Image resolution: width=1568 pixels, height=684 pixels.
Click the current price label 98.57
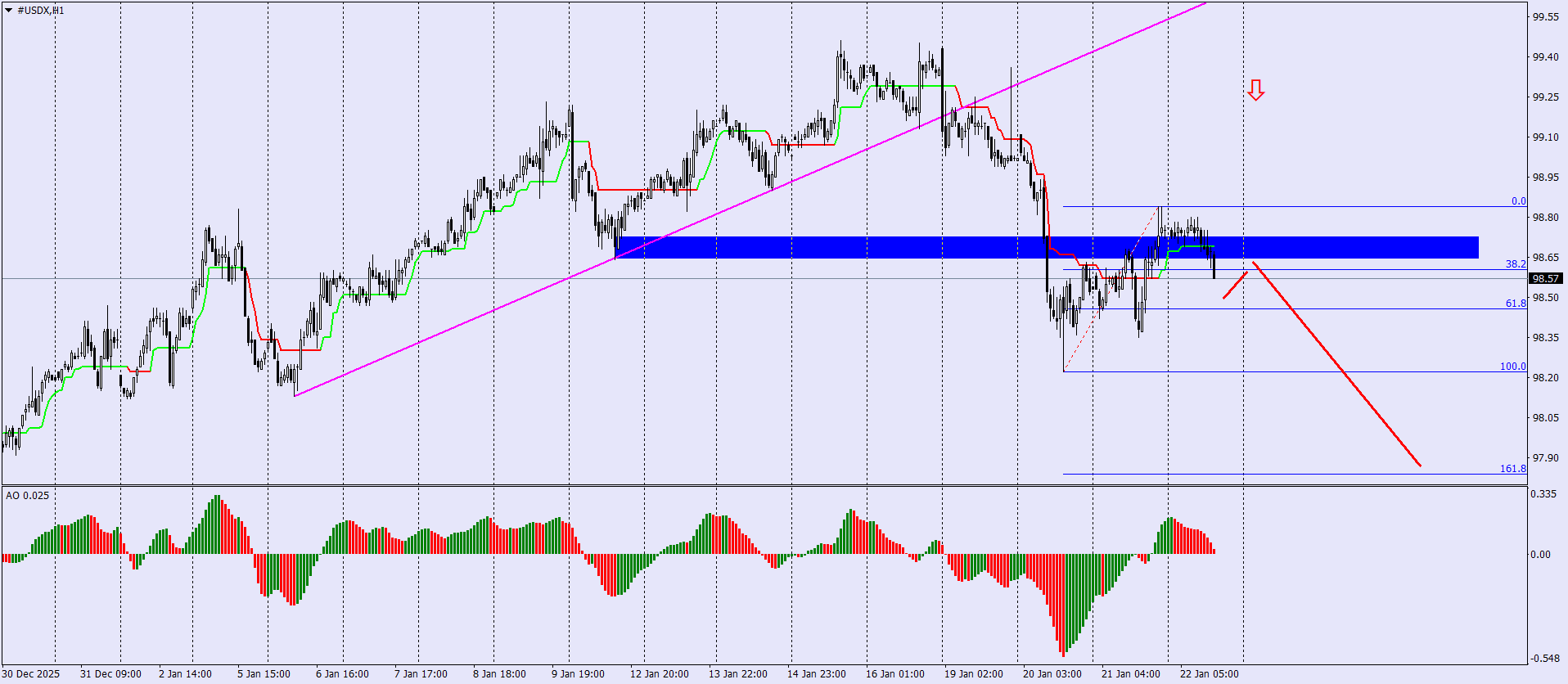click(1545, 279)
